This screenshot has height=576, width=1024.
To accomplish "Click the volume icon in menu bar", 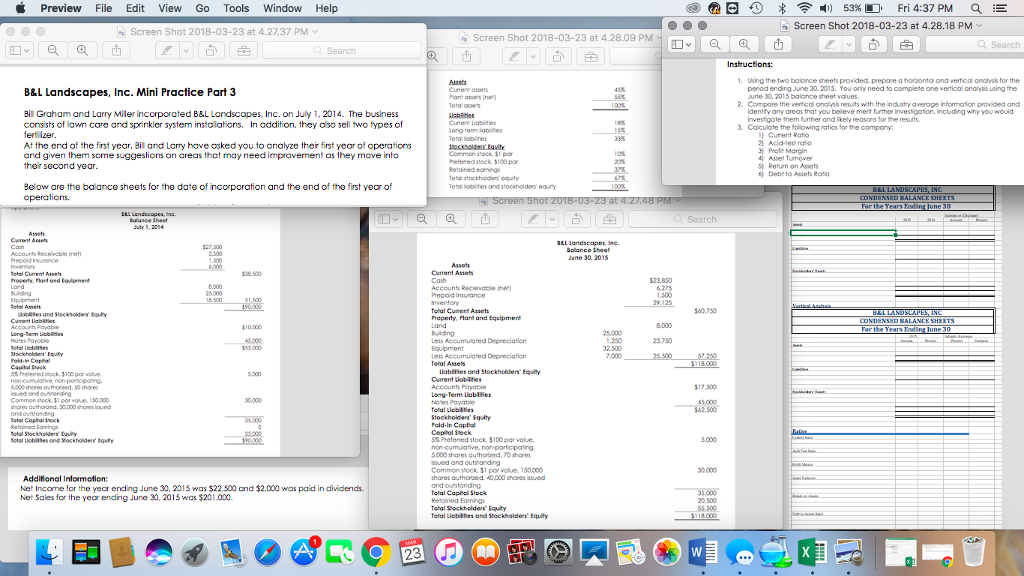I will pos(825,8).
